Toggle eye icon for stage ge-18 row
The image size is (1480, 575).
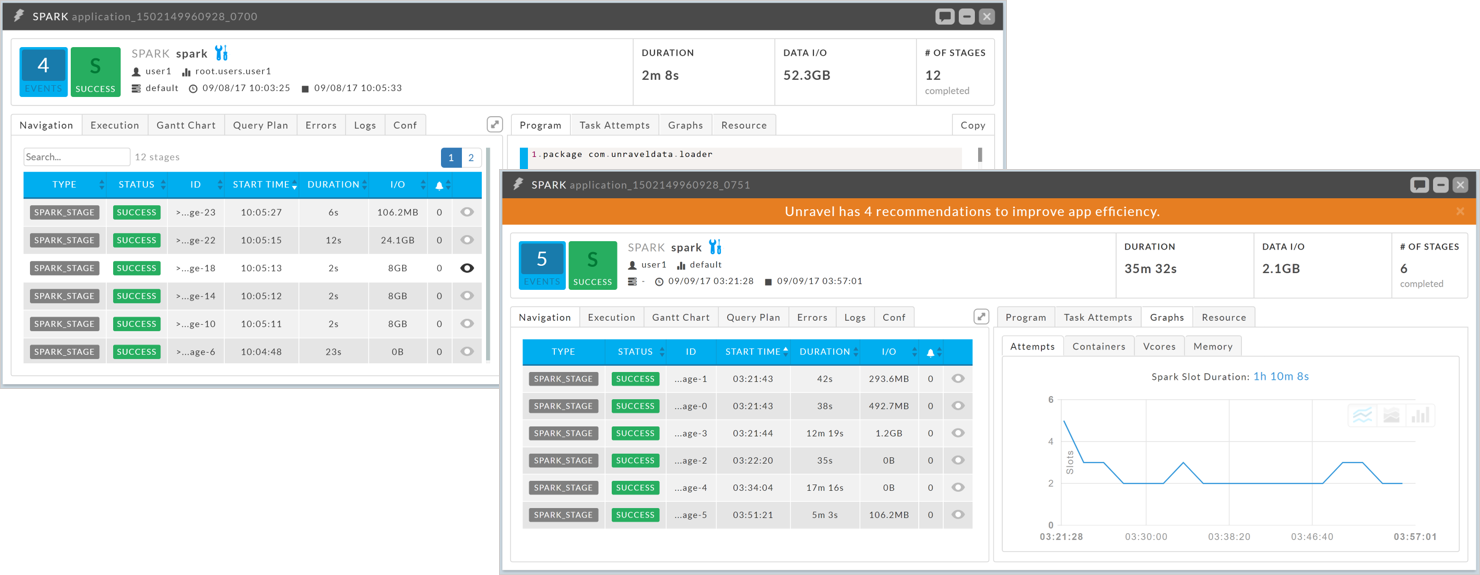click(x=467, y=268)
